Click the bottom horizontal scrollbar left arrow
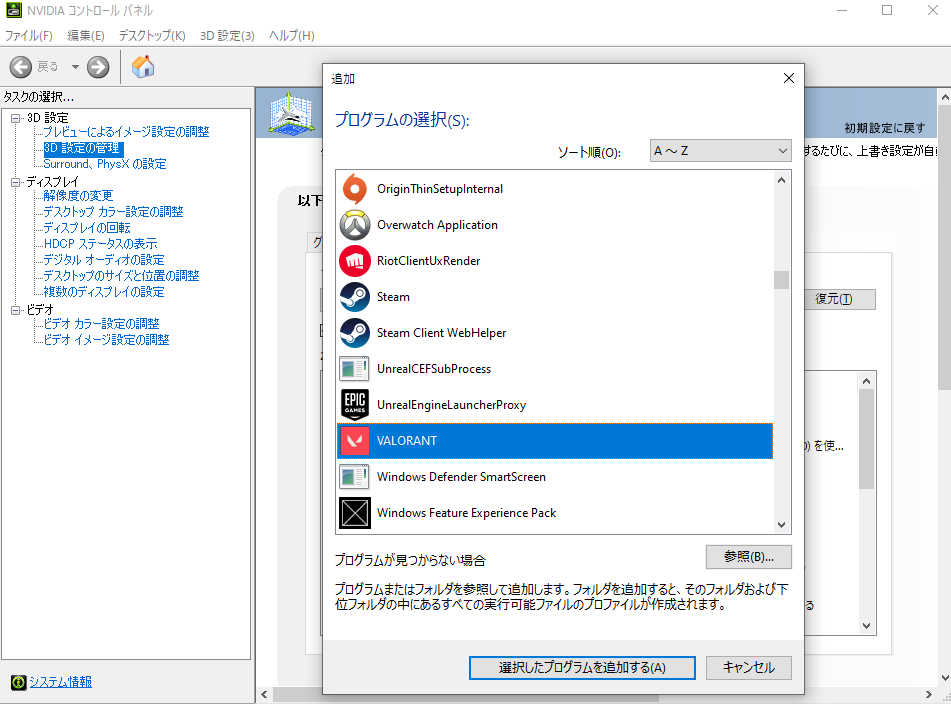 pyautogui.click(x=264, y=695)
